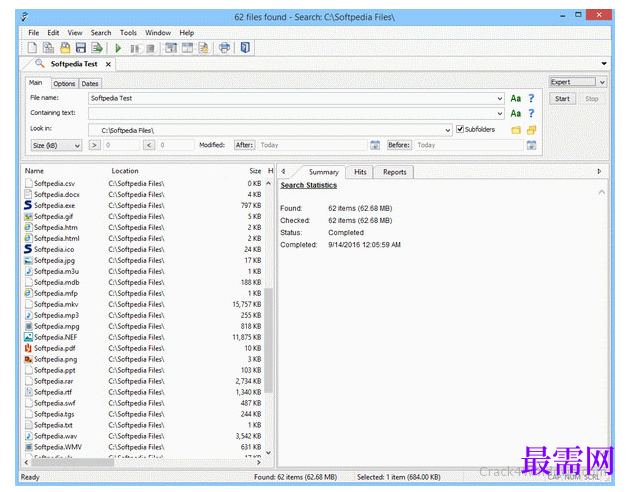
Task: Click Containing text question mark help
Action: point(531,114)
